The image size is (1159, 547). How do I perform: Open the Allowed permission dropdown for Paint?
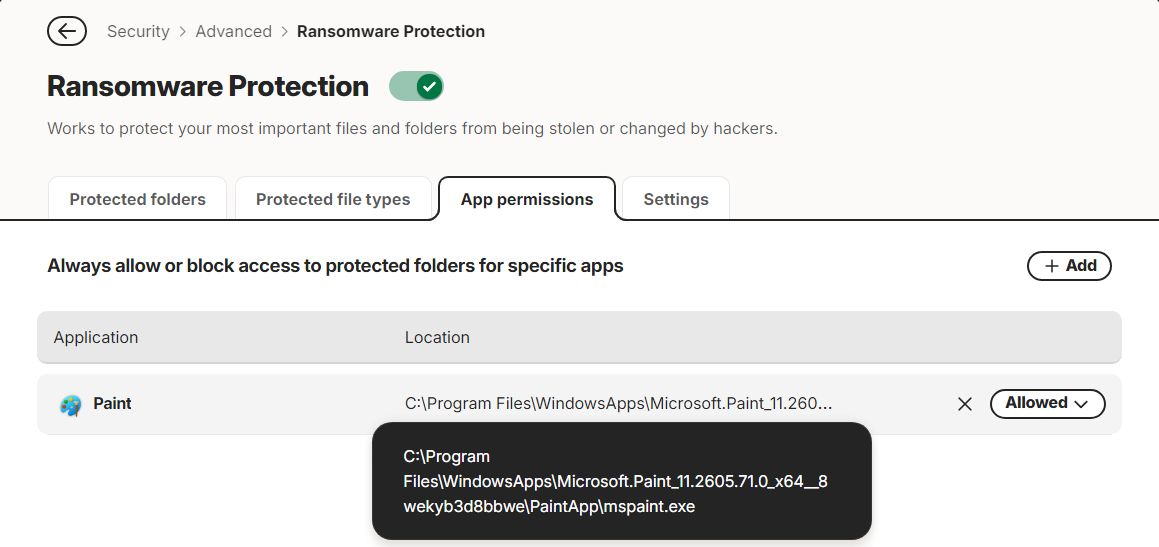point(1047,404)
